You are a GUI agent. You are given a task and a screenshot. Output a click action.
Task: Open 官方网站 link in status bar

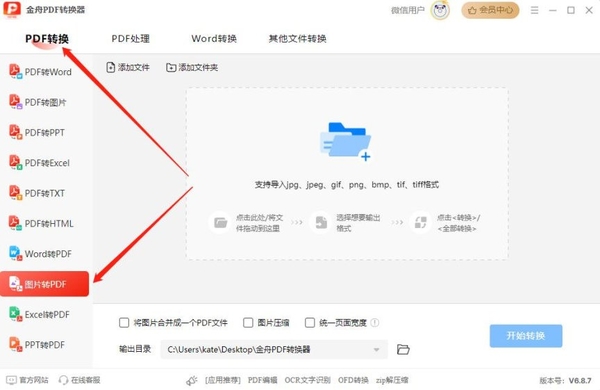pos(27,380)
